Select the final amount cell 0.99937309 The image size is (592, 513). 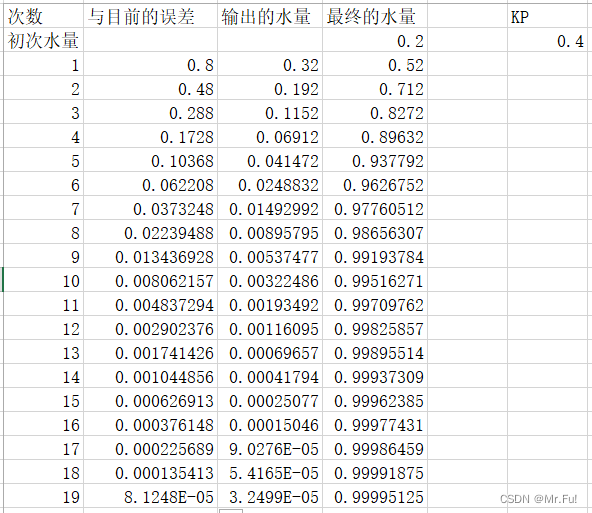coord(375,376)
